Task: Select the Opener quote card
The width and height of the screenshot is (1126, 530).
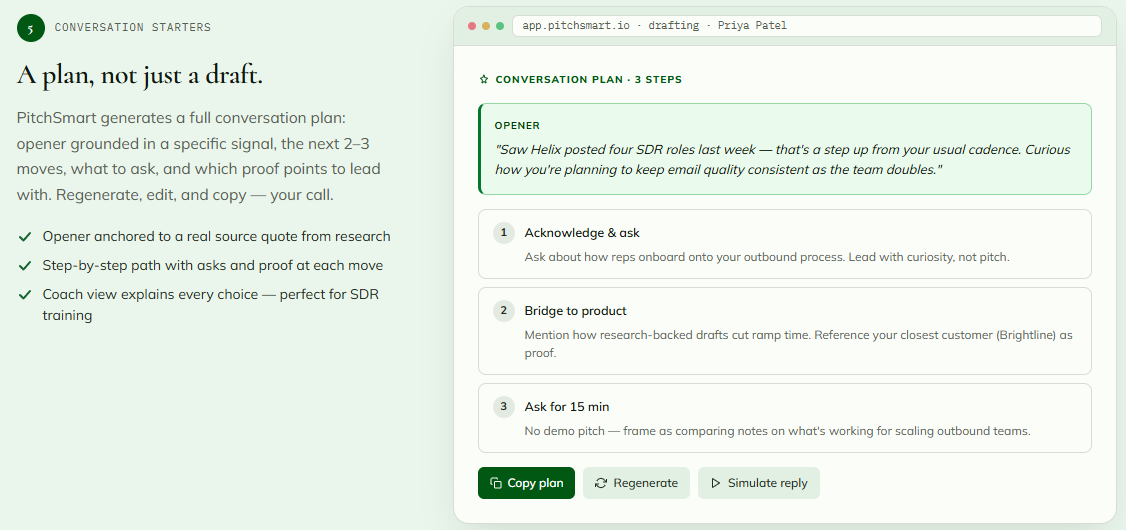Action: (785, 149)
